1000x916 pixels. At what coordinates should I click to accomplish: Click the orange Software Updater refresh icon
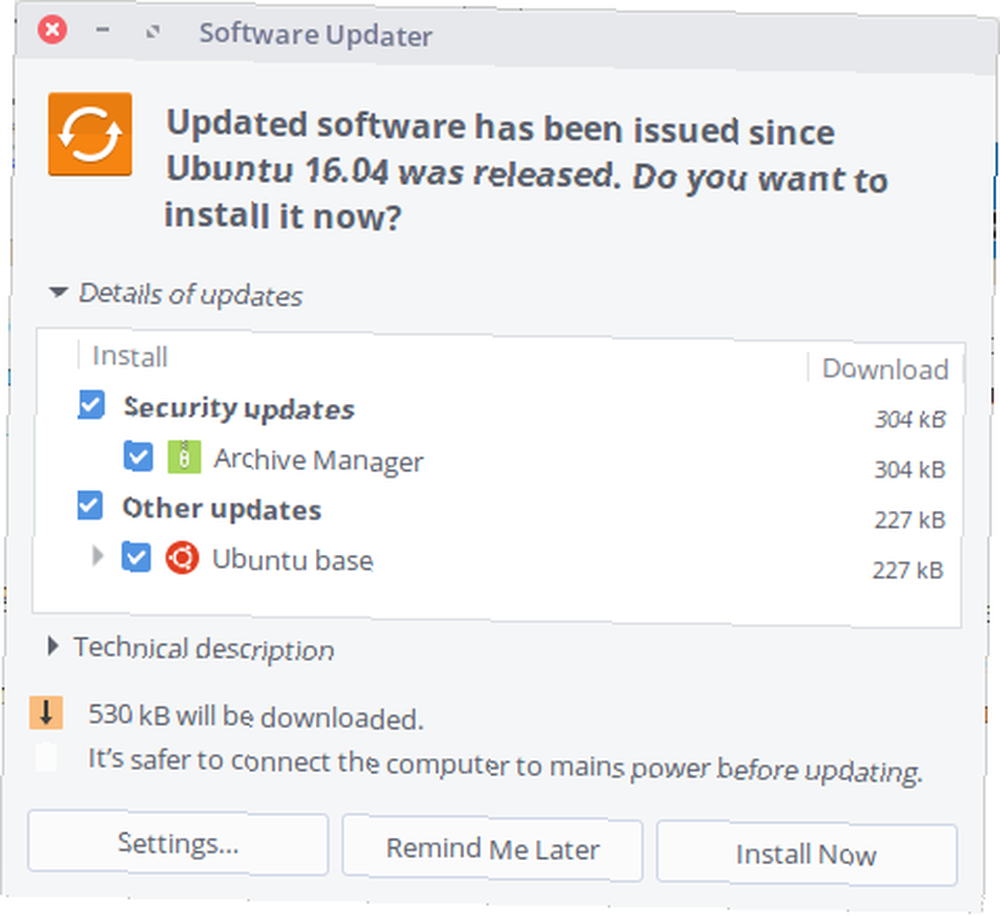90,135
